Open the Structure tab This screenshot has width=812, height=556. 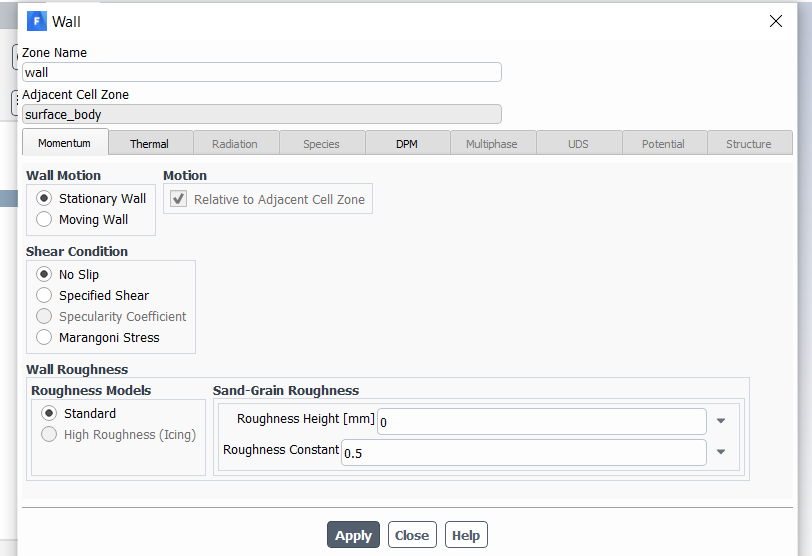tap(750, 143)
